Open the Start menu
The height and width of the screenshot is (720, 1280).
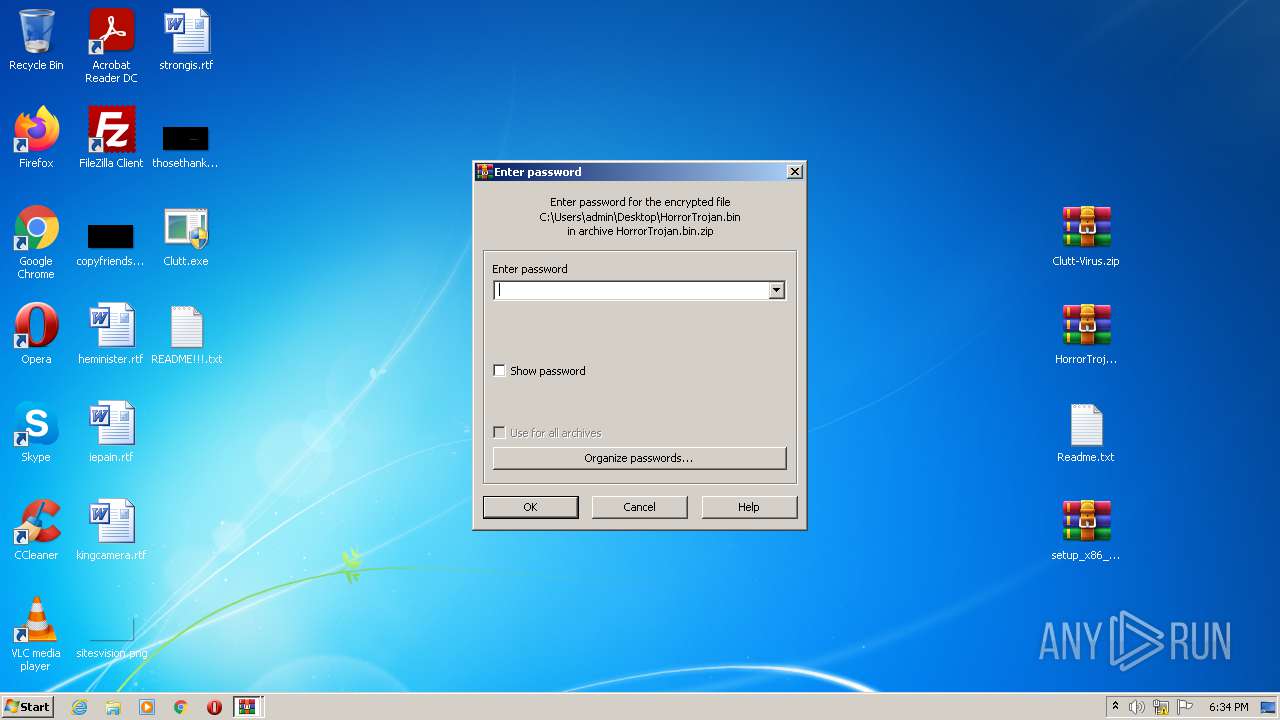click(28, 707)
